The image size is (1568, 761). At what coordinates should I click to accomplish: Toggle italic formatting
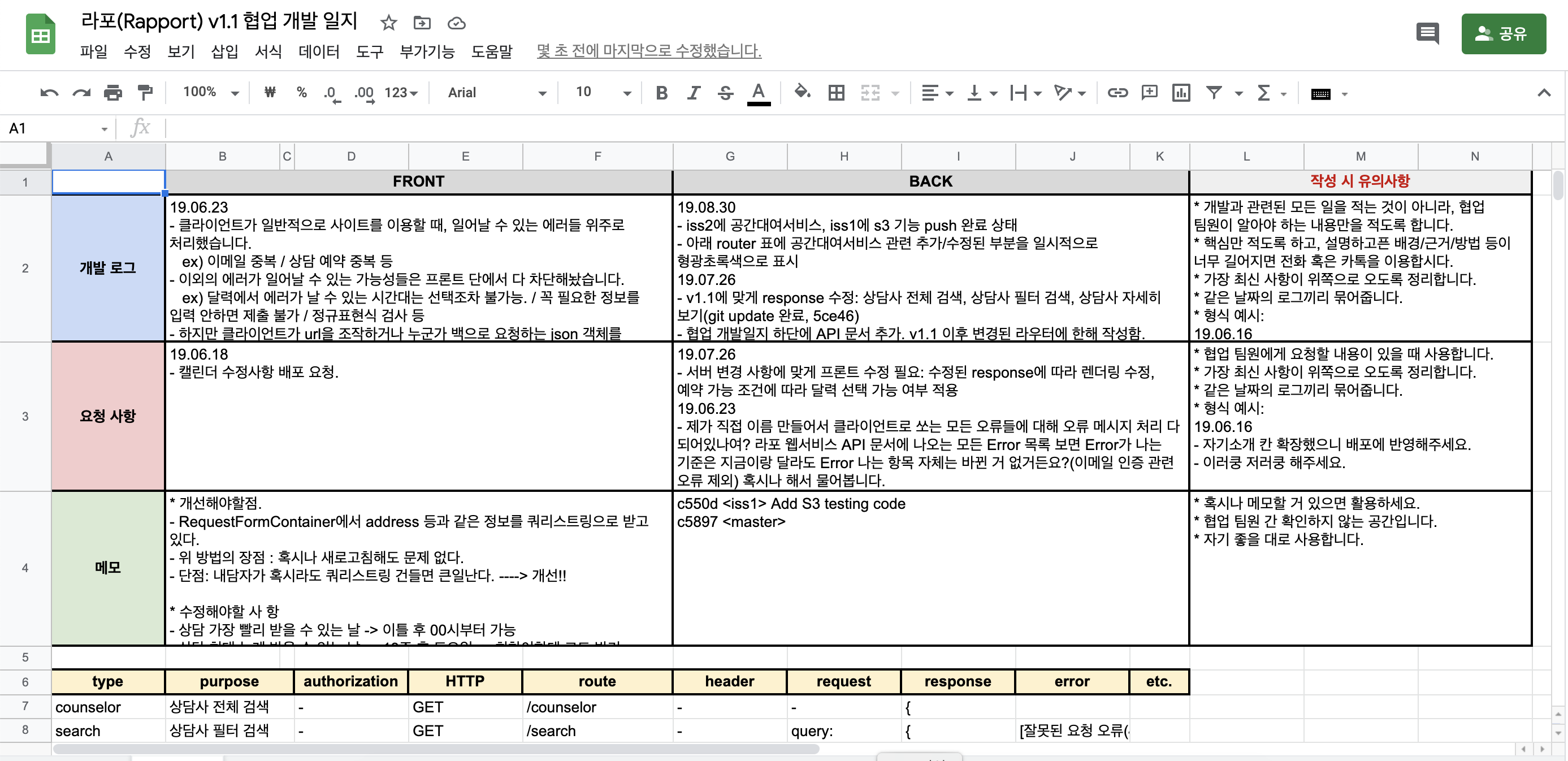(x=694, y=93)
